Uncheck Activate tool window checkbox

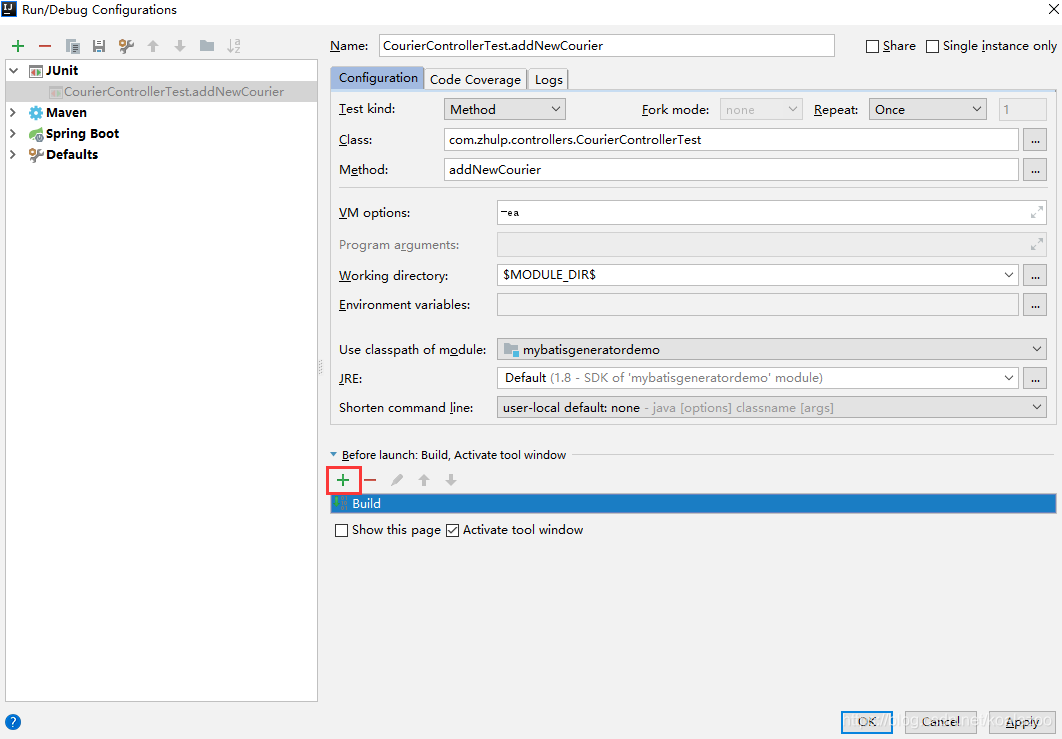[x=452, y=530]
